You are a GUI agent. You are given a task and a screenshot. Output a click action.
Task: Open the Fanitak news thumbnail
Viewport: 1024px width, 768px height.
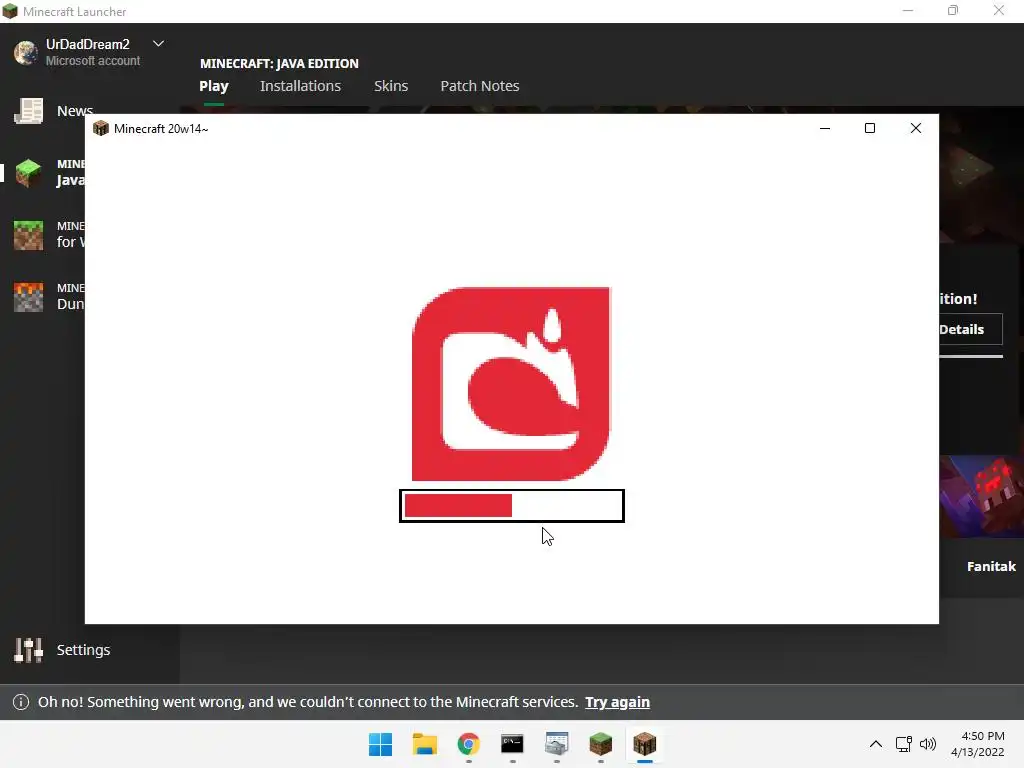pyautogui.click(x=982, y=496)
